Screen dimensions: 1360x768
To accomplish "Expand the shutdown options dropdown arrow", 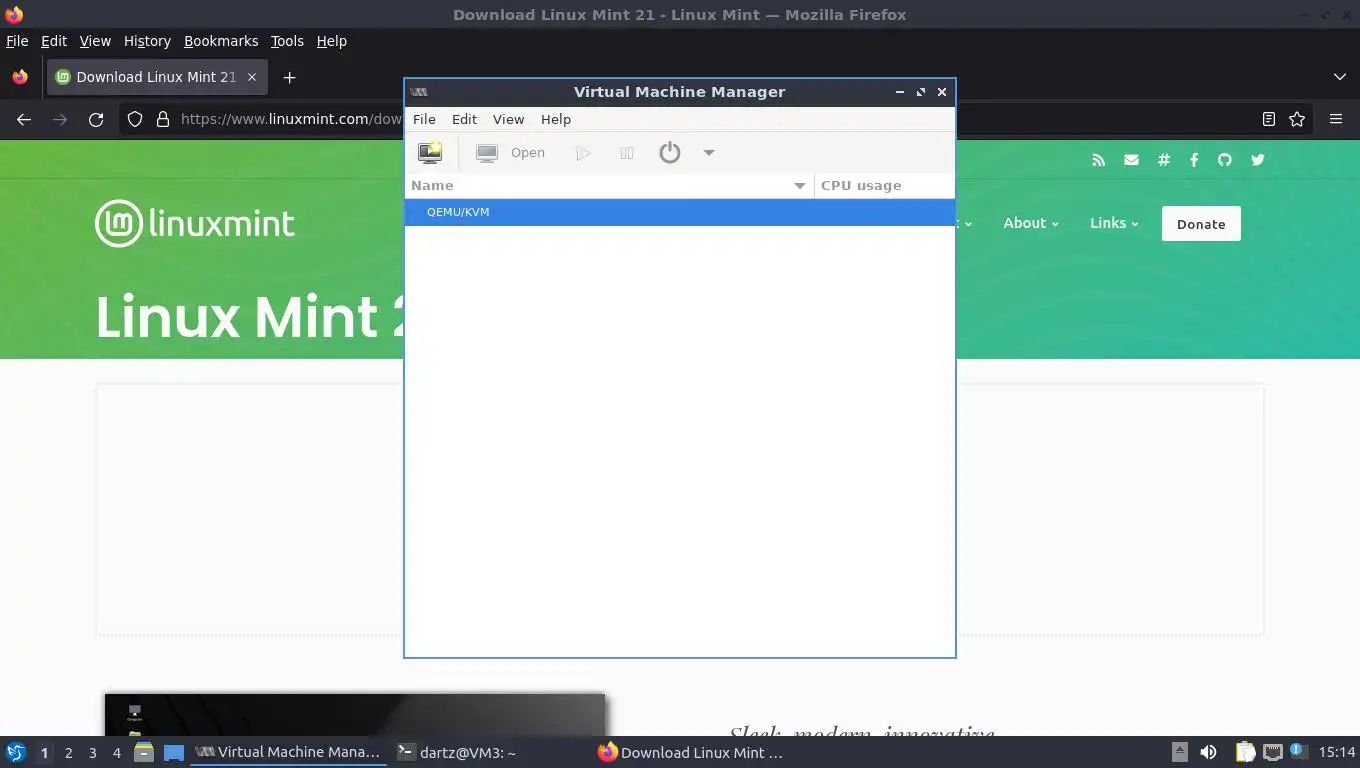I will point(709,153).
